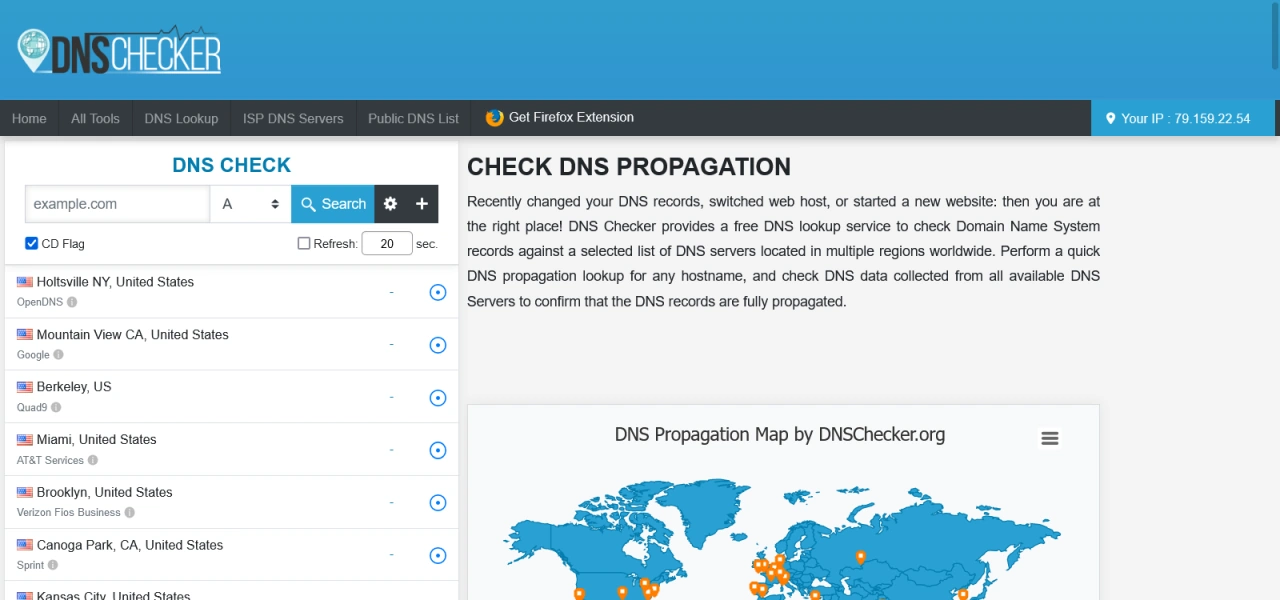
Task: Click the DNS Checker logo
Action: (x=119, y=50)
